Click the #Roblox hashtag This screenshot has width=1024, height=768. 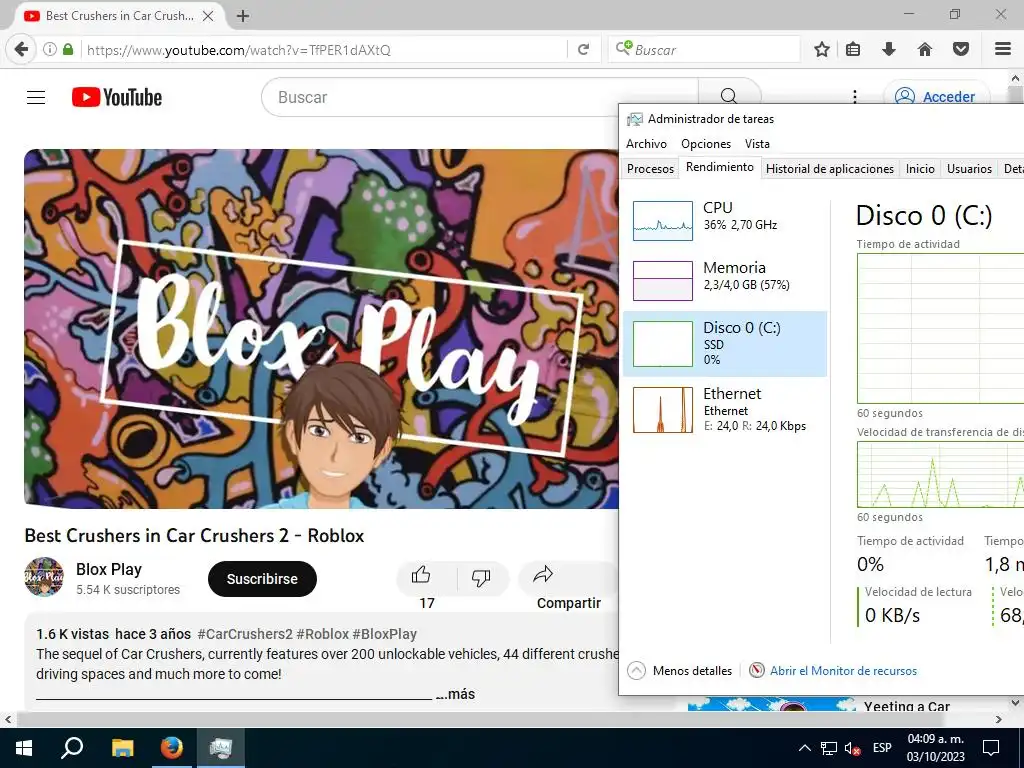click(x=323, y=634)
